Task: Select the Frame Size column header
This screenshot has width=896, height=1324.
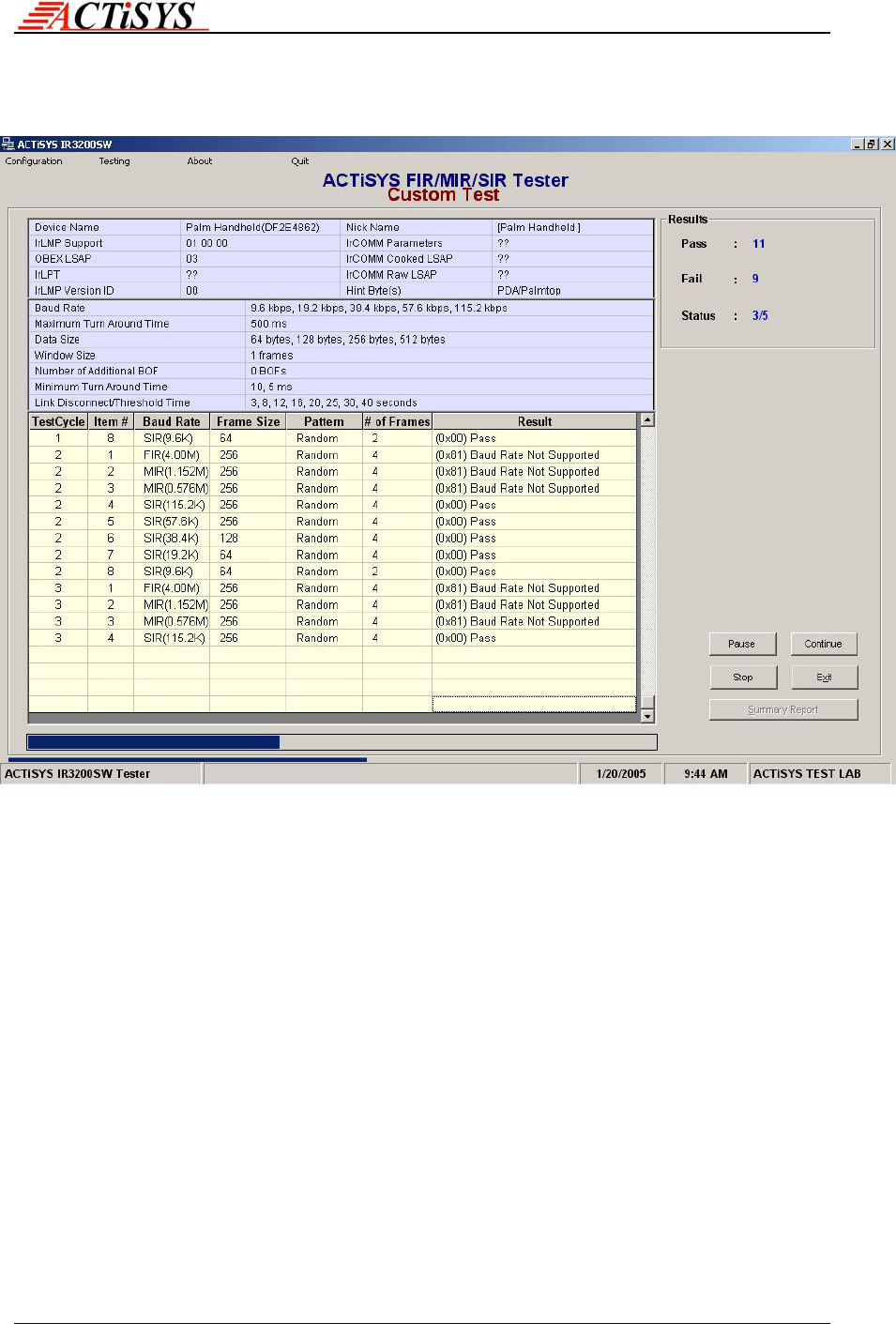Action: pyautogui.click(x=248, y=421)
